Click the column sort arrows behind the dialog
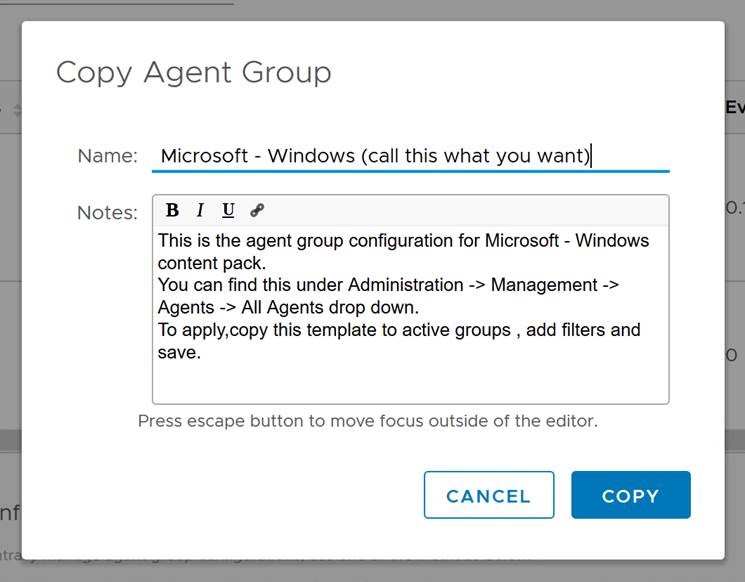Viewport: 745px width, 582px height. click(x=15, y=108)
